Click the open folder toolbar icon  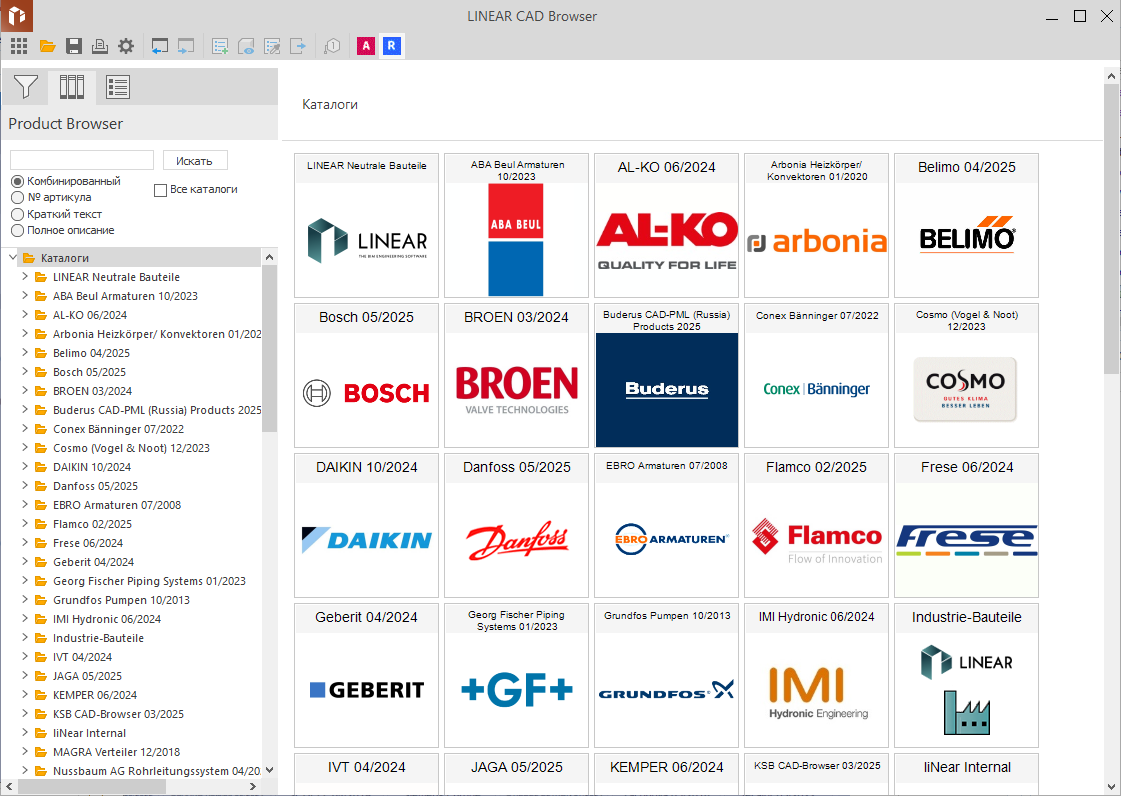pos(47,46)
